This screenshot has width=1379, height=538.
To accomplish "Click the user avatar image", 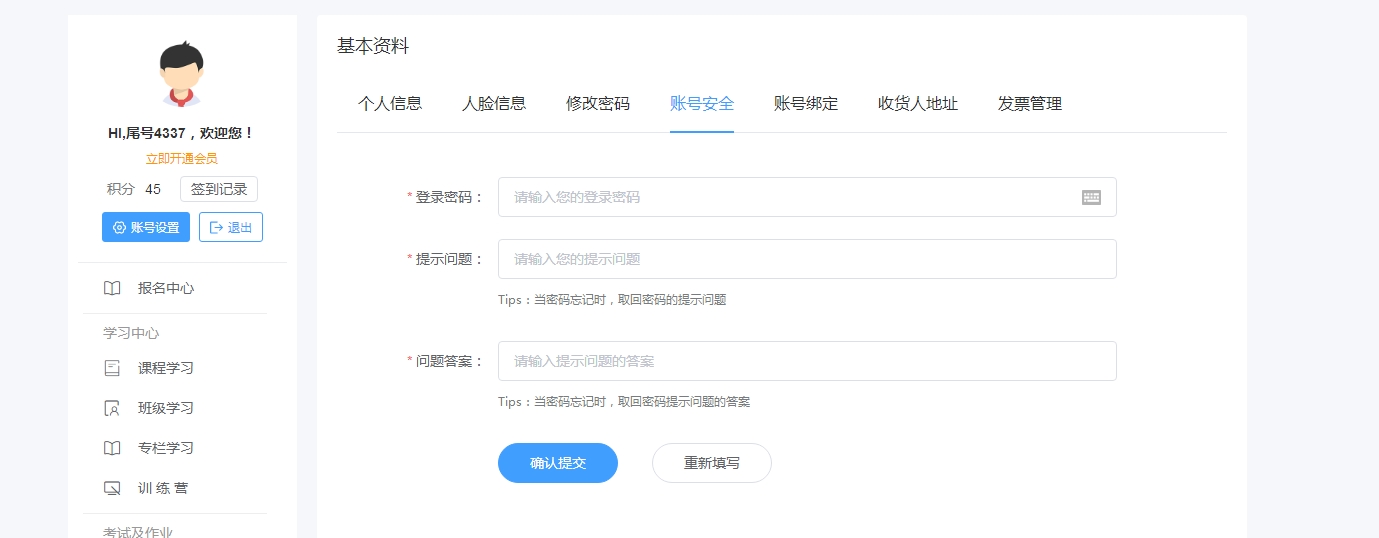I will [182, 75].
